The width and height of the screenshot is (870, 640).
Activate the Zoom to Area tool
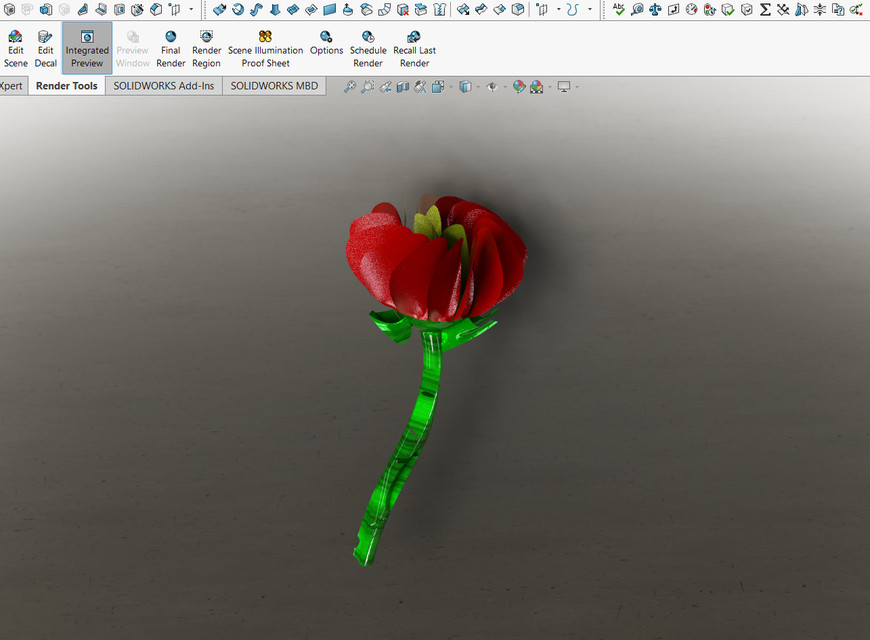(367, 87)
